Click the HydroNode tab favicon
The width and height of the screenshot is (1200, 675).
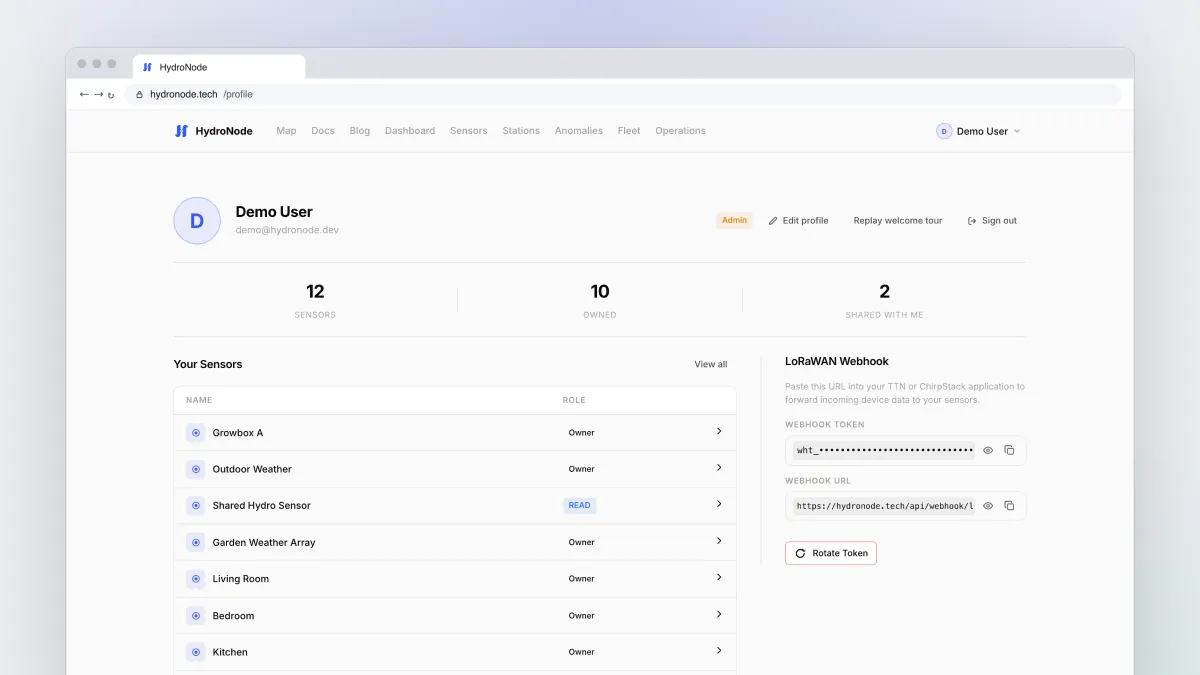[x=147, y=67]
